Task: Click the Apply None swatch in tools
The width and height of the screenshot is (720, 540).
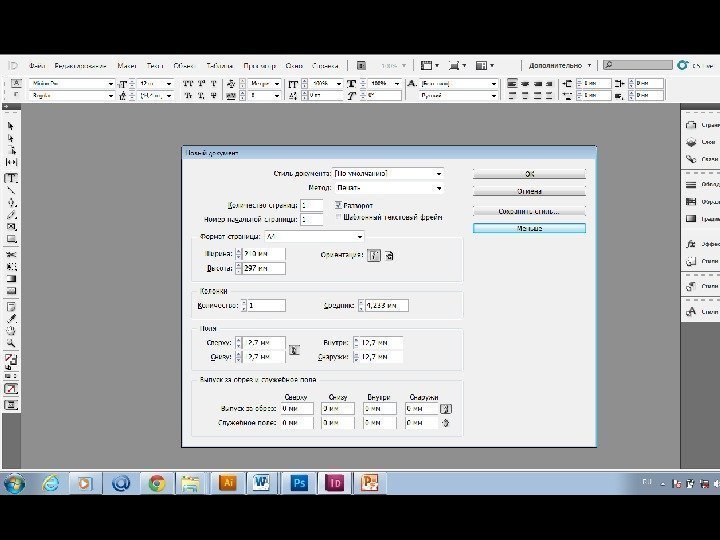Action: (11, 389)
